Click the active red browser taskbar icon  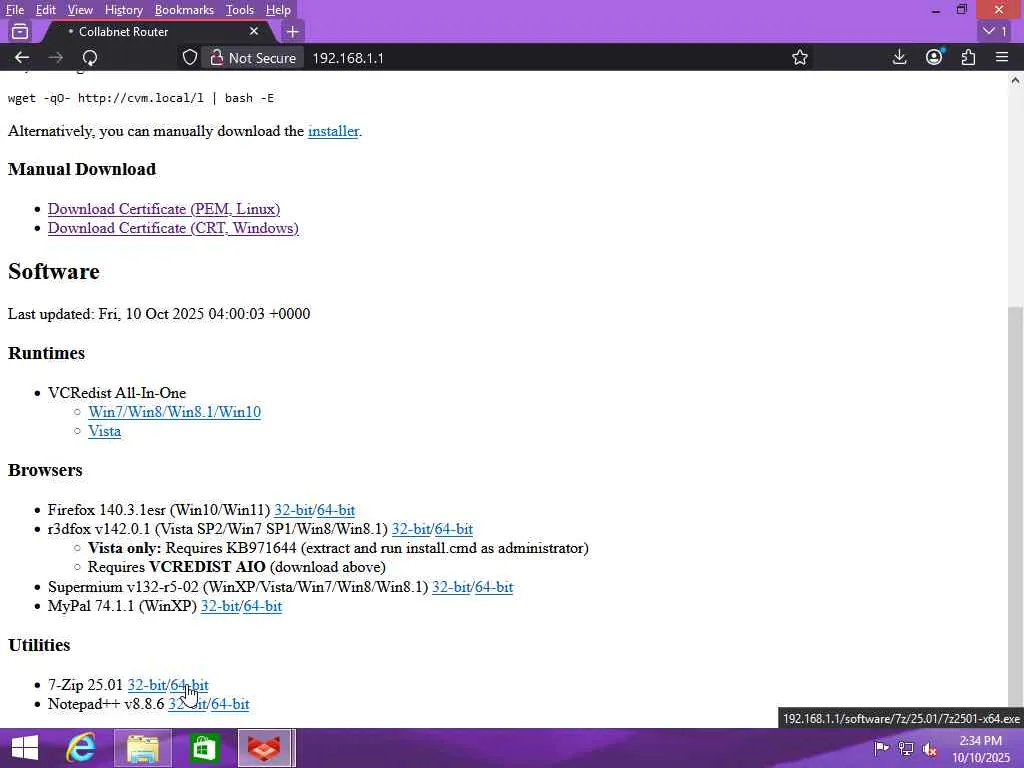[264, 748]
